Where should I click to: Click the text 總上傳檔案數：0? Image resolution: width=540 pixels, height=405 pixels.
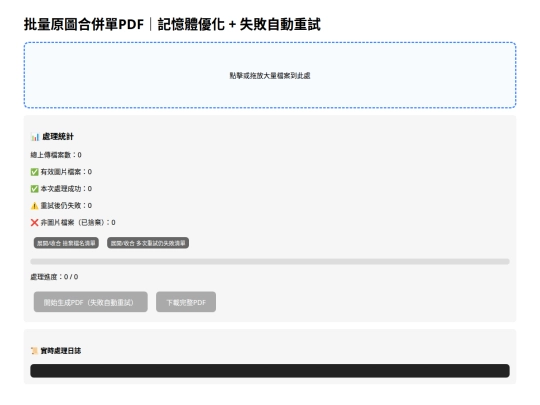pyautogui.click(x=56, y=155)
